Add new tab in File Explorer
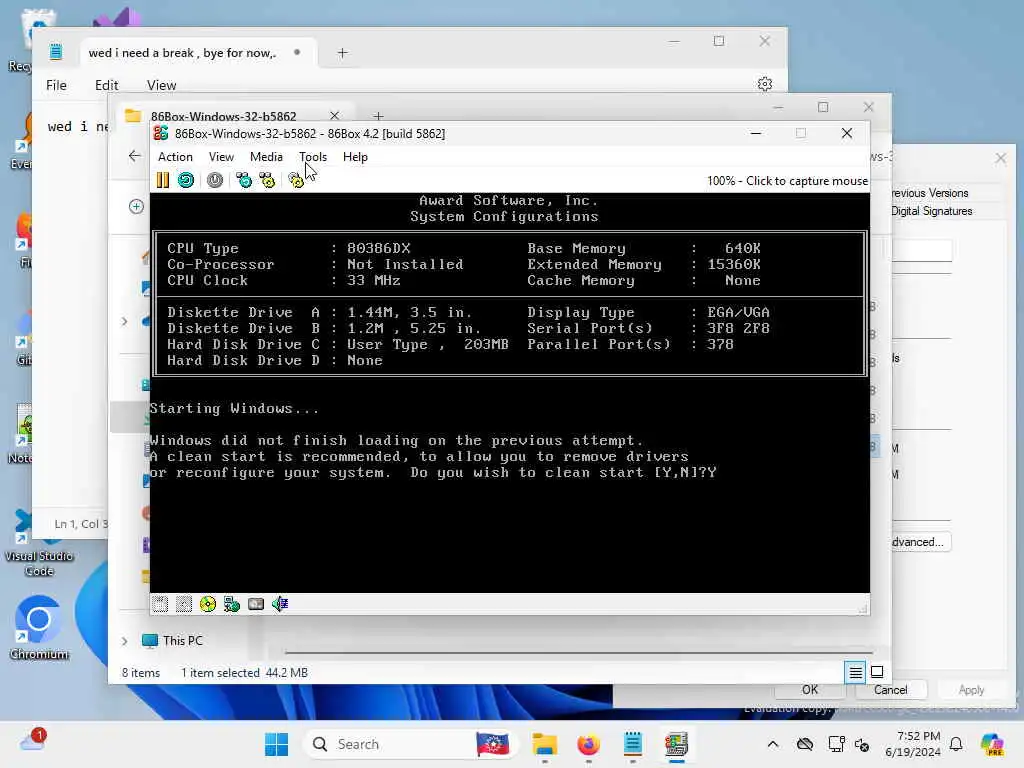Screen dimensions: 1024x768 point(378,116)
